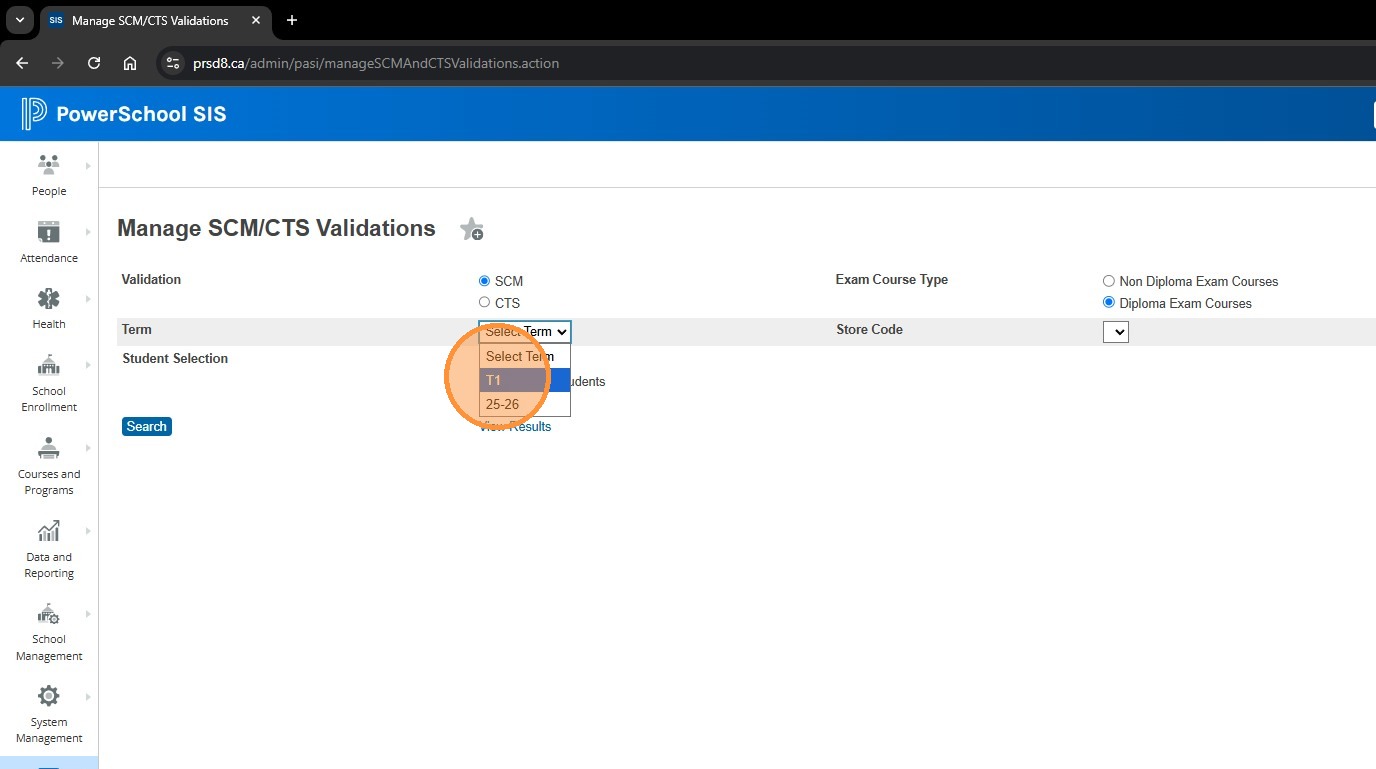This screenshot has height=769, width=1376.
Task: Click the Store Code label
Action: click(870, 329)
